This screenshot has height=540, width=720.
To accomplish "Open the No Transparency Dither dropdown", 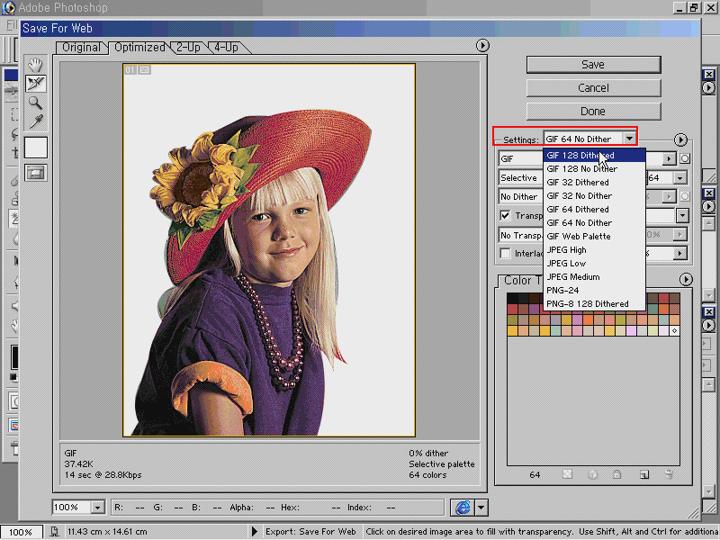I will pyautogui.click(x=521, y=235).
